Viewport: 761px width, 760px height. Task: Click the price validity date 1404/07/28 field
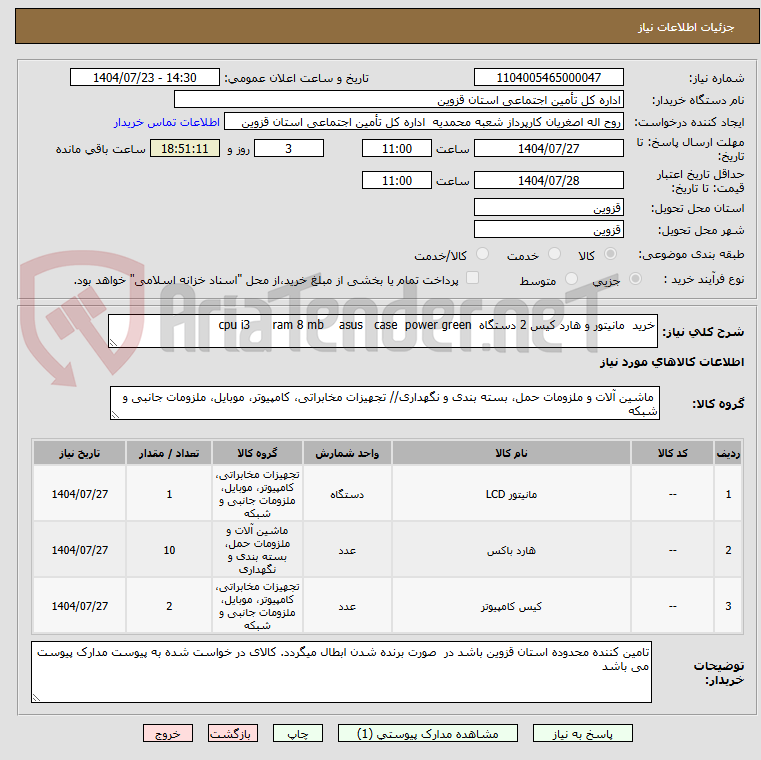coord(548,181)
